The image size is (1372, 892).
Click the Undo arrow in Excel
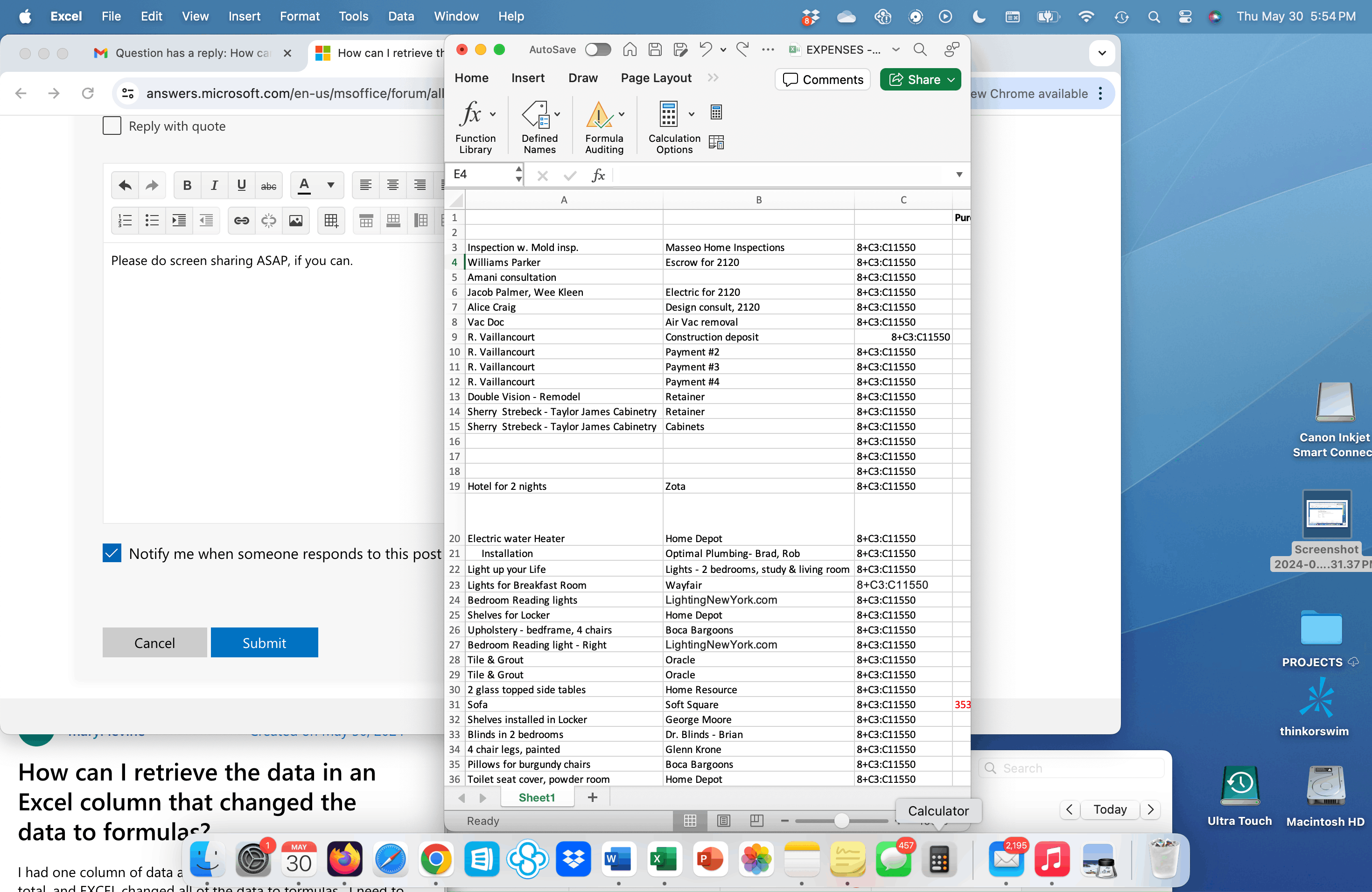(705, 49)
